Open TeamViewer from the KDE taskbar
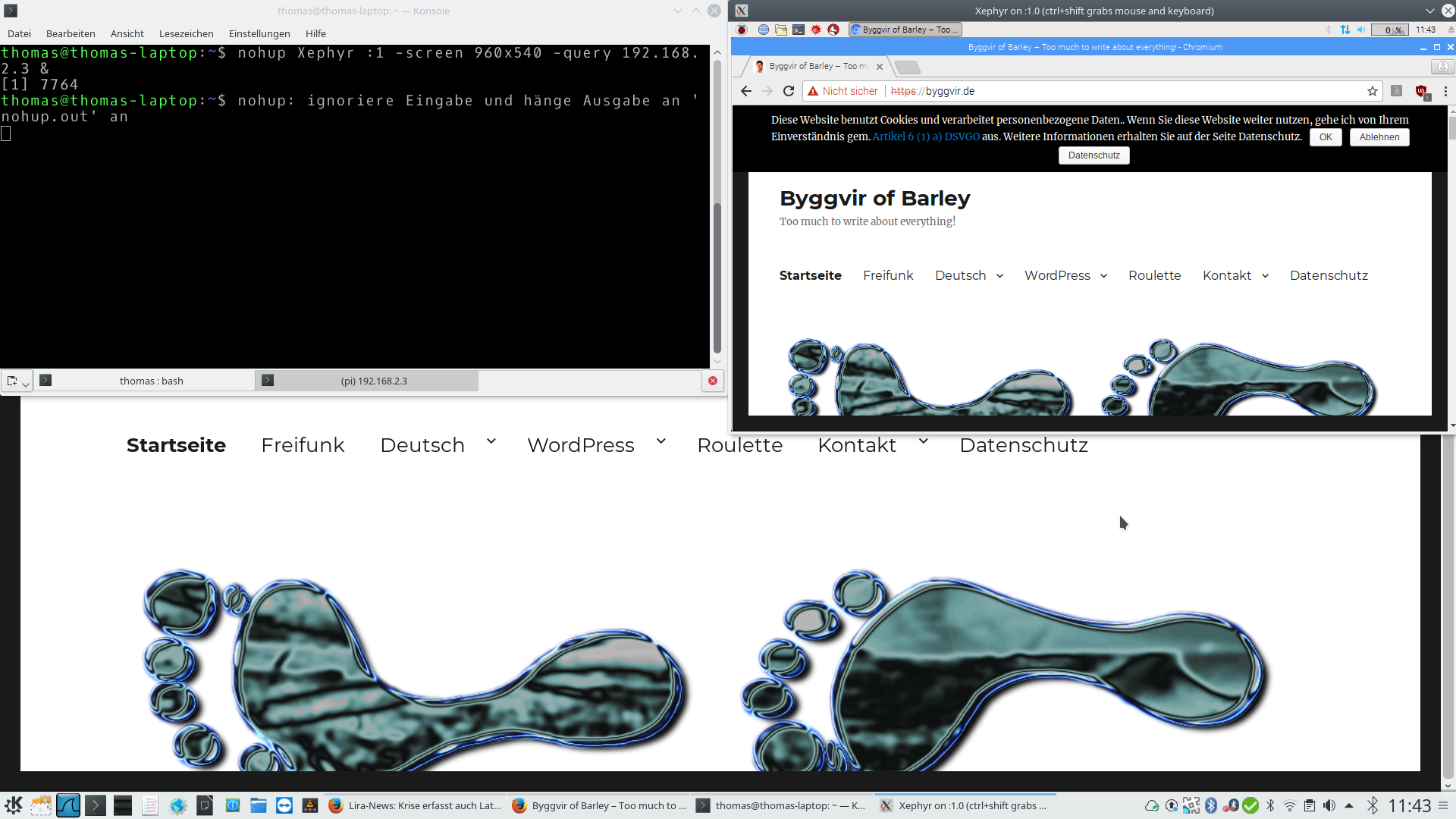1456x819 pixels. coord(284,805)
